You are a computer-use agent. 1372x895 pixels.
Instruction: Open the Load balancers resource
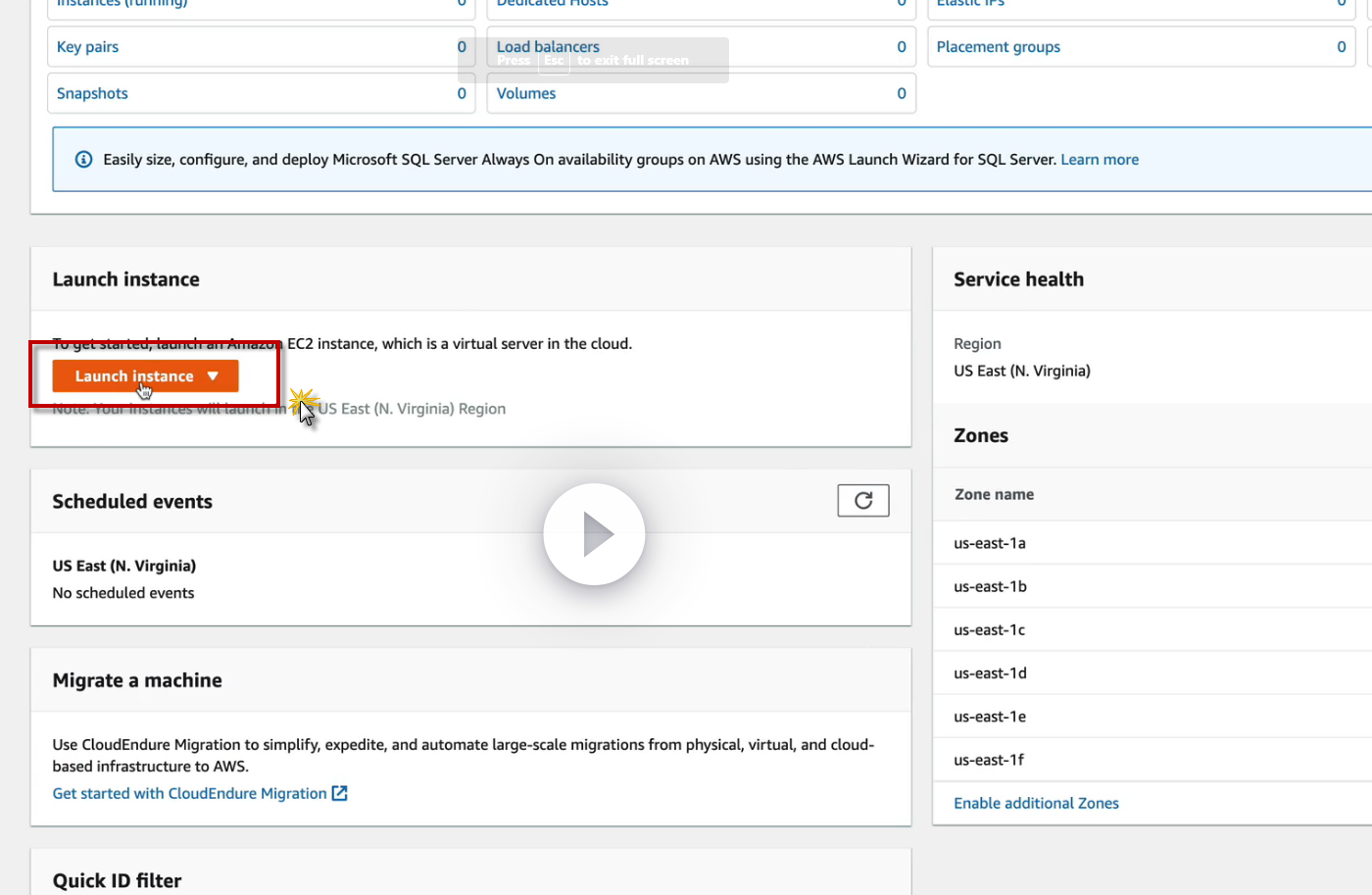[x=548, y=47]
